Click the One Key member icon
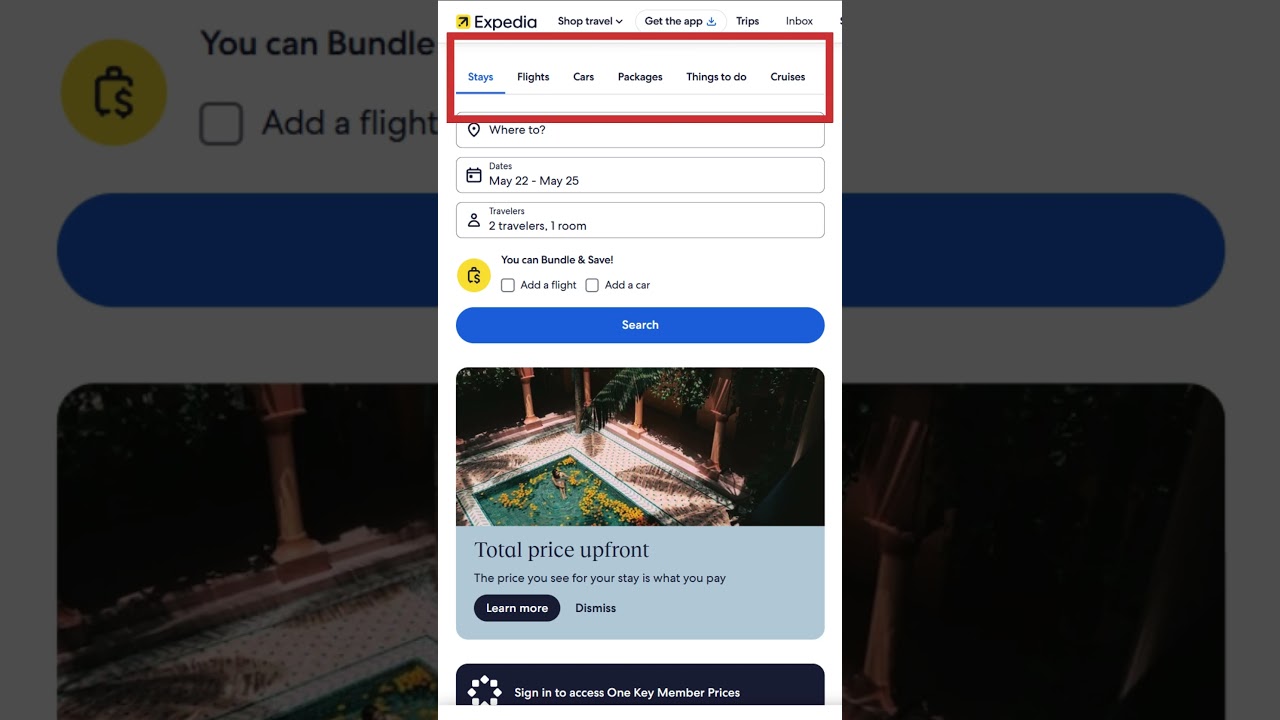The width and height of the screenshot is (1280, 720). click(485, 691)
